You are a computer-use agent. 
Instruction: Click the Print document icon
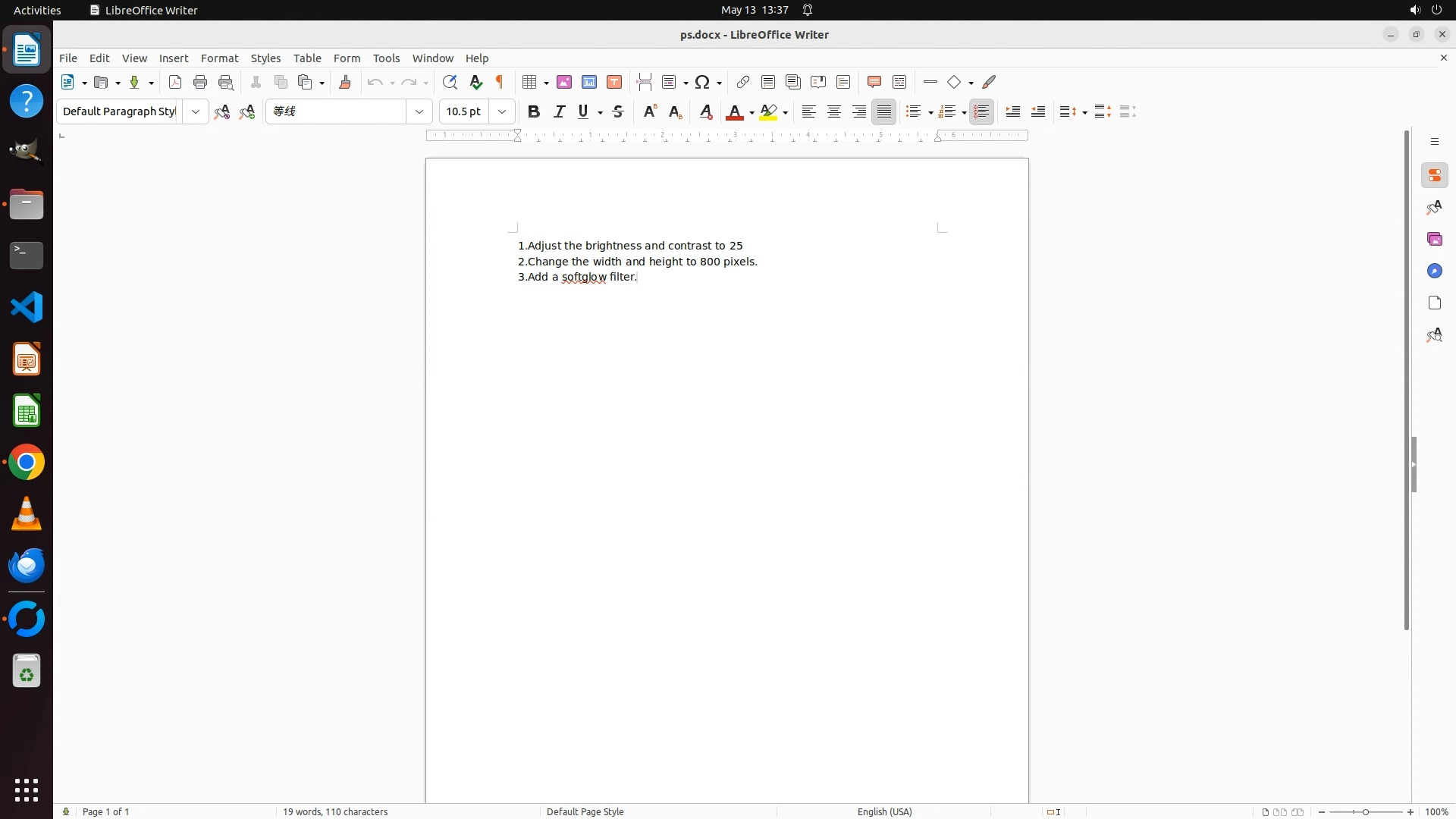[200, 82]
